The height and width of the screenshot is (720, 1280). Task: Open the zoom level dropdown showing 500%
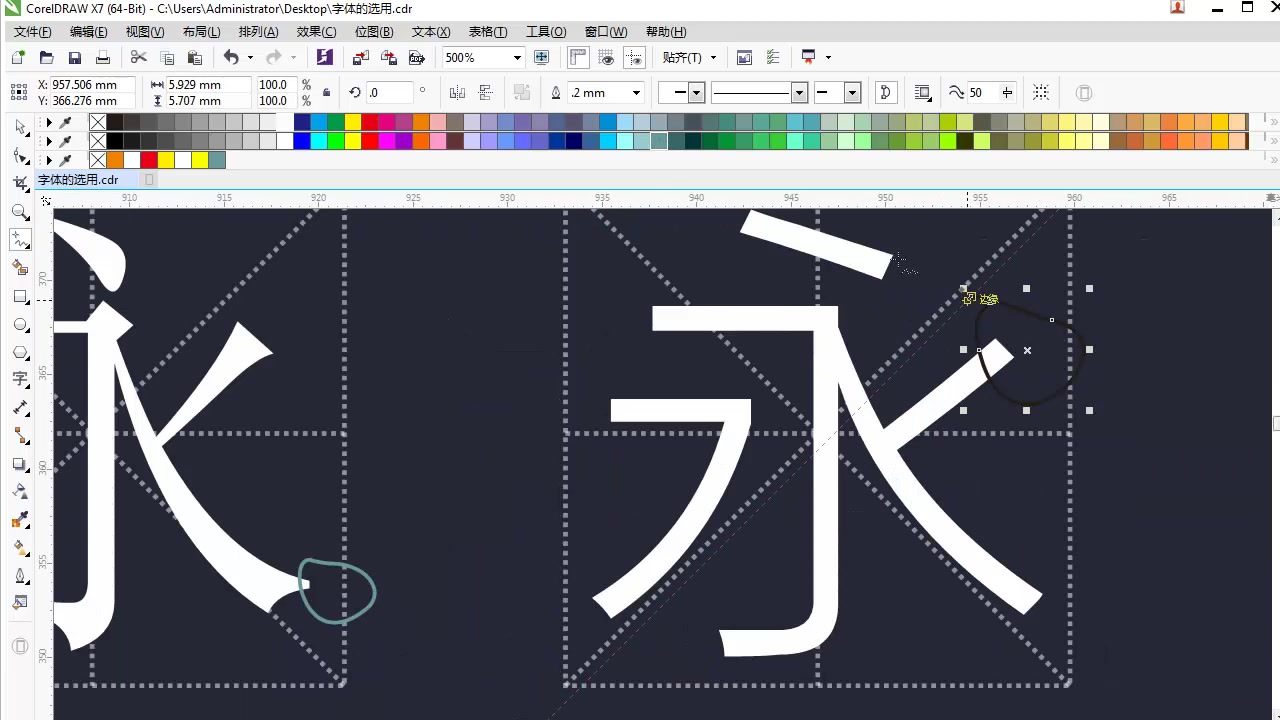pos(516,57)
